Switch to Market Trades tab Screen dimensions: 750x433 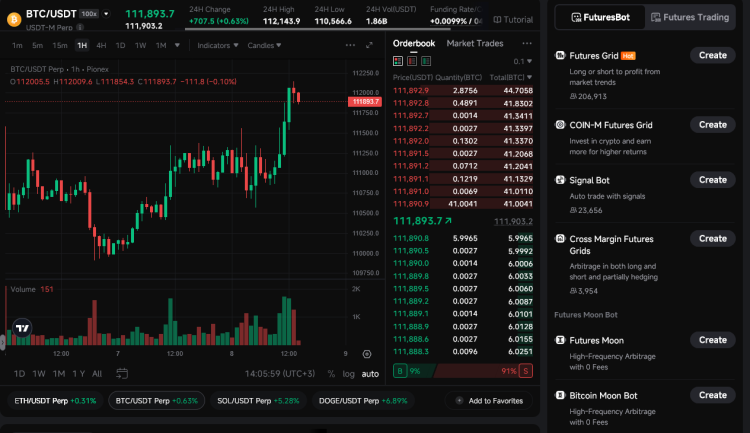click(x=474, y=44)
